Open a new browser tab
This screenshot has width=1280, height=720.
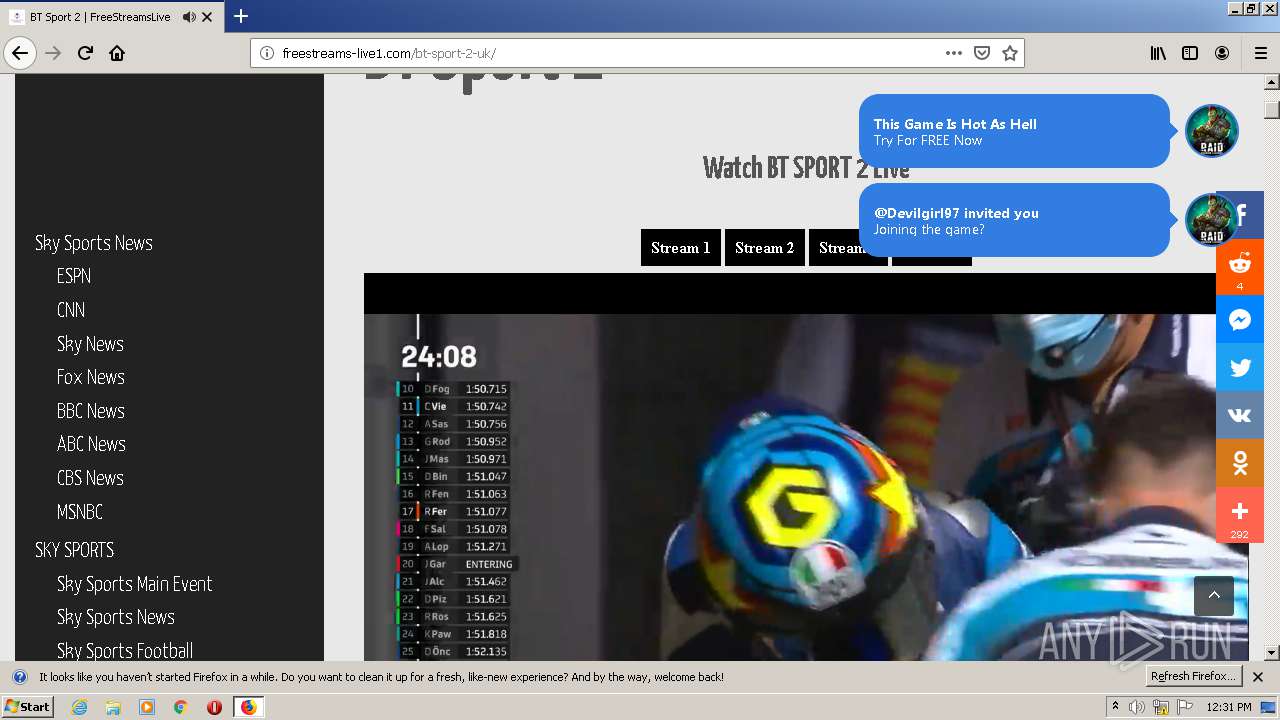[x=241, y=16]
